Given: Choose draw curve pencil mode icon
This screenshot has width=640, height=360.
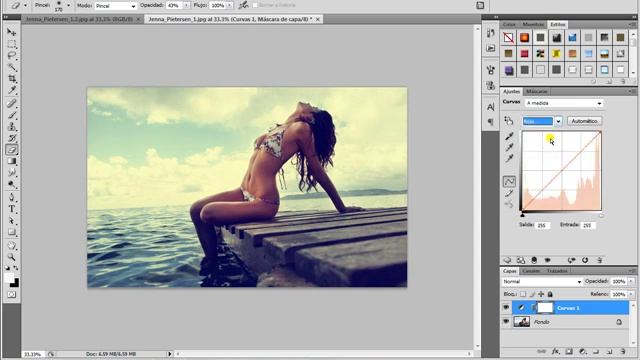Looking at the screenshot, I should tap(509, 193).
